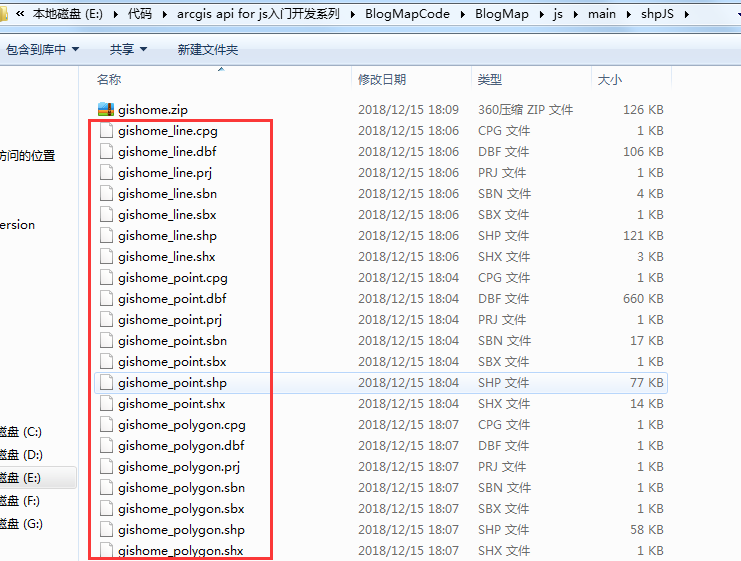The width and height of the screenshot is (741, 561).
Task: Go to BlogMapCode folder in address bar
Action: tap(407, 14)
